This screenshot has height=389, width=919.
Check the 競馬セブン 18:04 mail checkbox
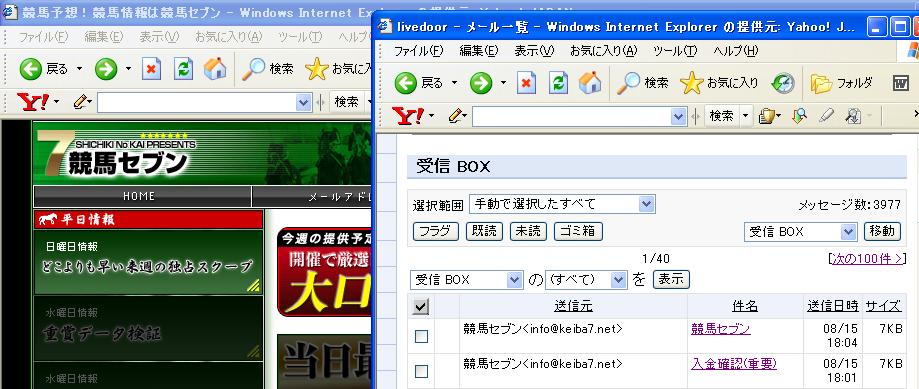pyautogui.click(x=421, y=336)
